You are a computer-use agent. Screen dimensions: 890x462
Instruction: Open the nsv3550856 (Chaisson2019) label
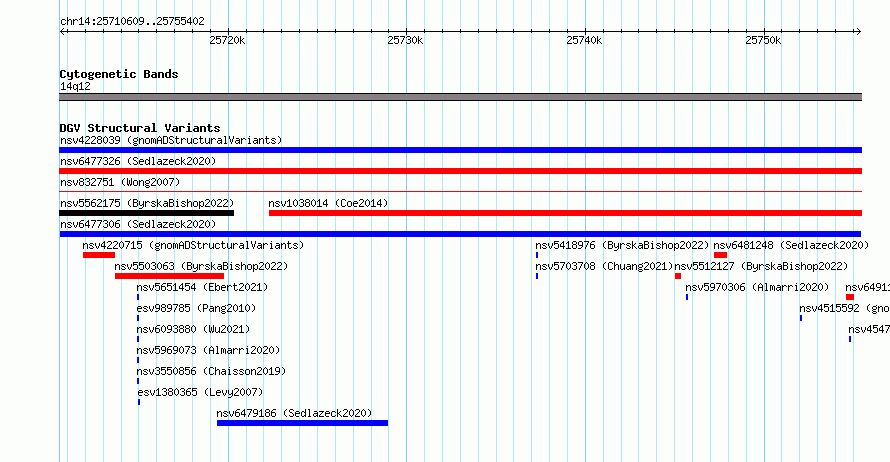click(x=211, y=371)
